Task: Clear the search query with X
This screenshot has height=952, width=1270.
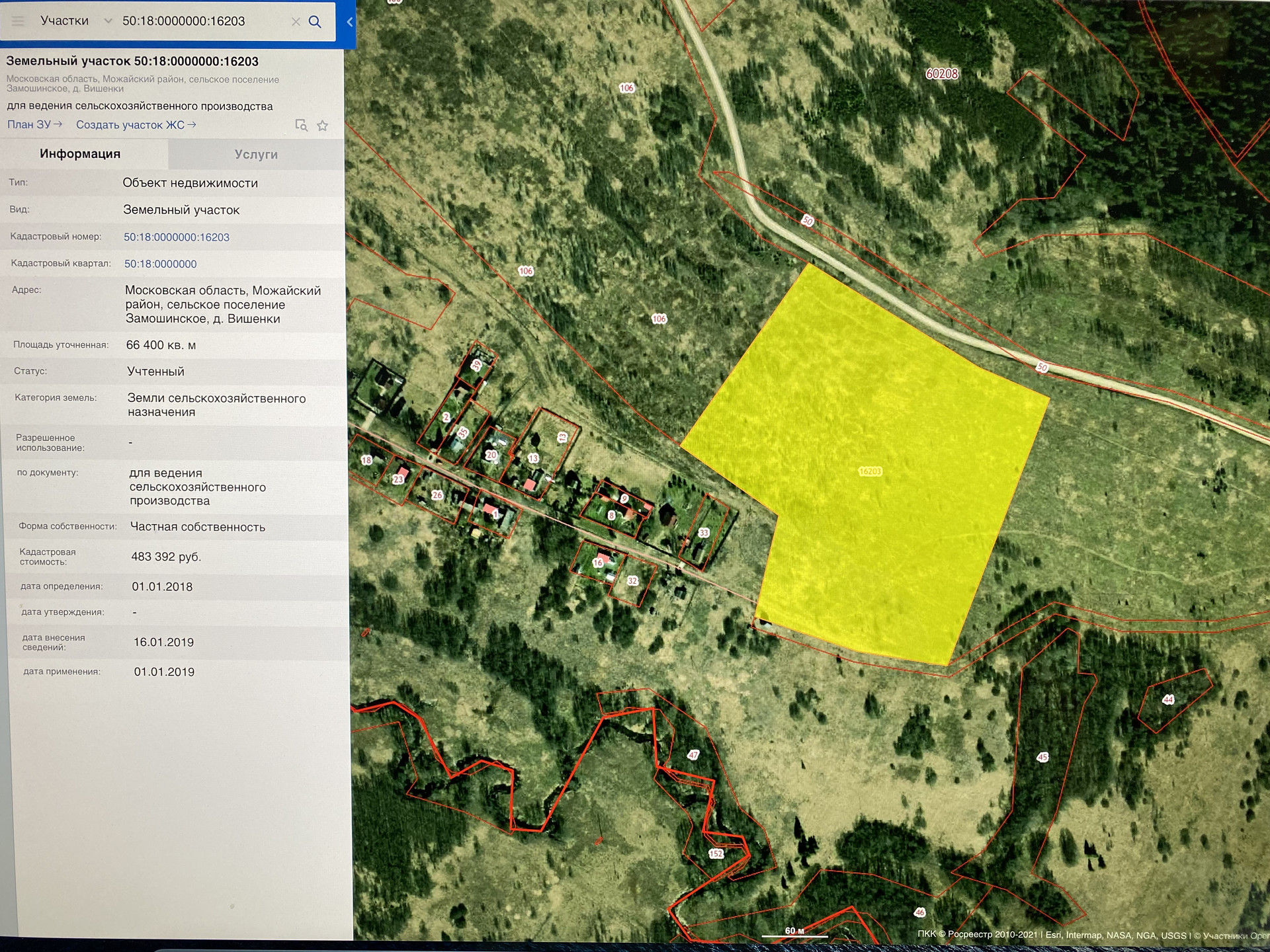Action: (296, 22)
